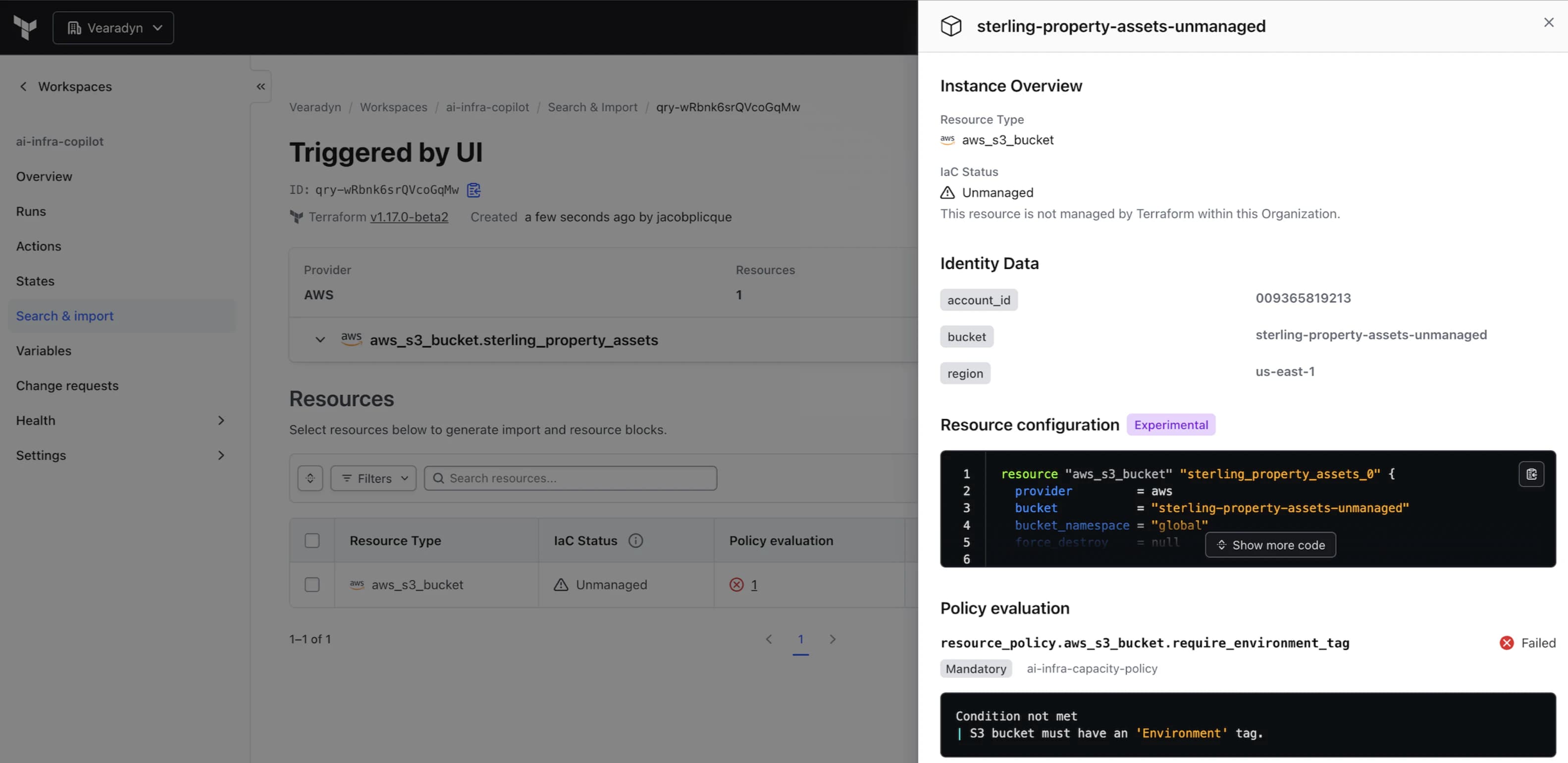Go to the next results page

[833, 639]
